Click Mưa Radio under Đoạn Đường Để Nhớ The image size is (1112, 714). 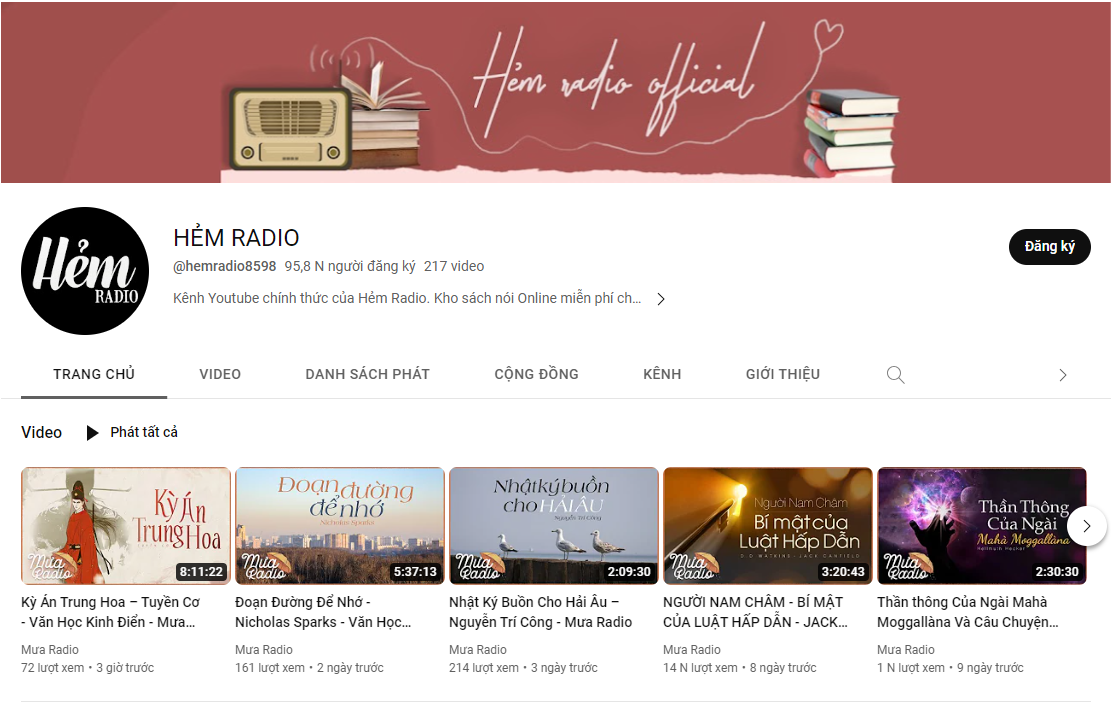(x=264, y=649)
